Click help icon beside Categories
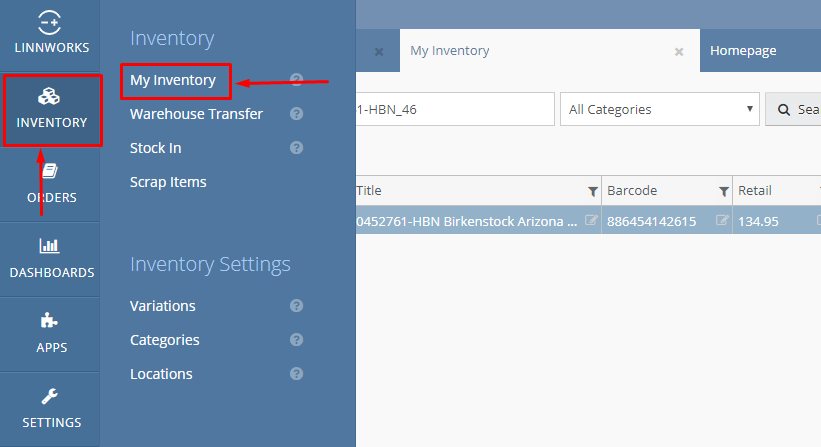821x447 pixels. [296, 340]
